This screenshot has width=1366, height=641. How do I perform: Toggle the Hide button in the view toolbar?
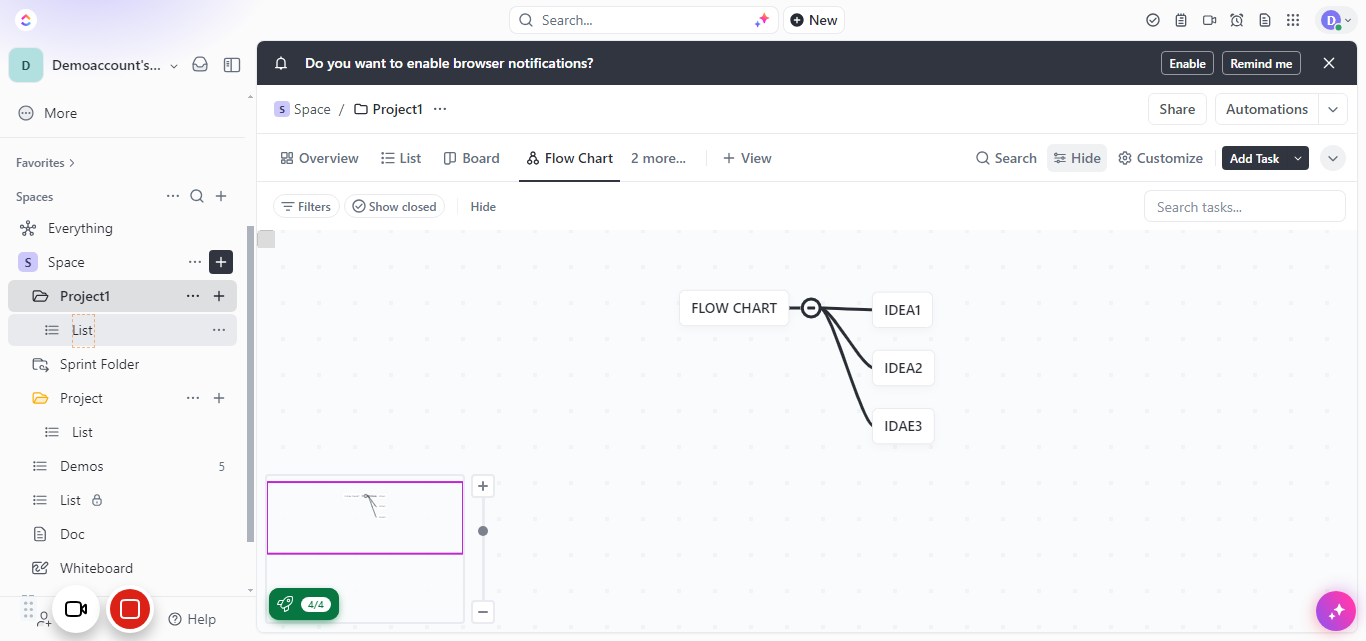pyautogui.click(x=1077, y=158)
